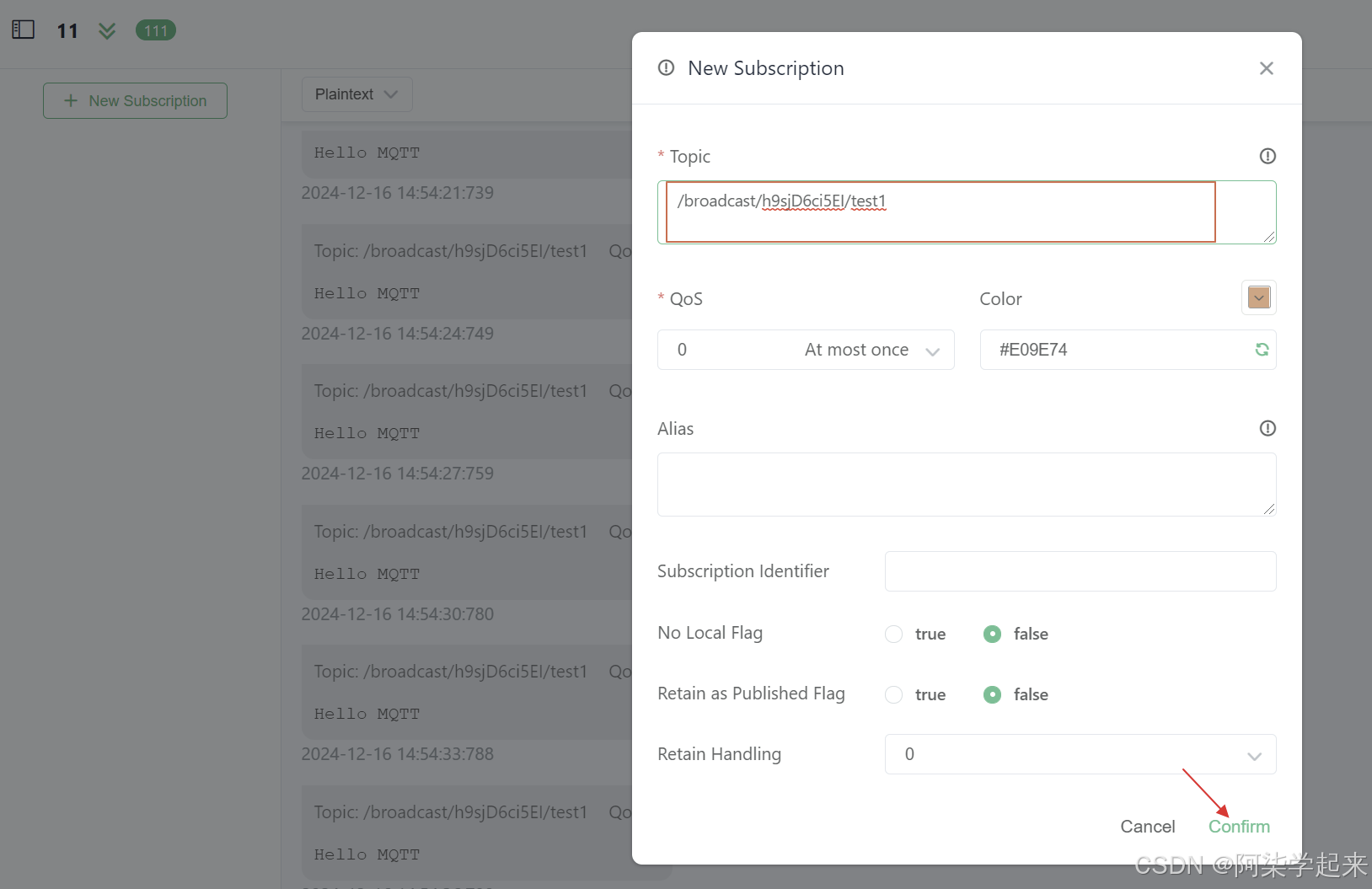Viewport: 1372px width, 889px height.
Task: Click inside the Alias text area
Action: point(967,485)
